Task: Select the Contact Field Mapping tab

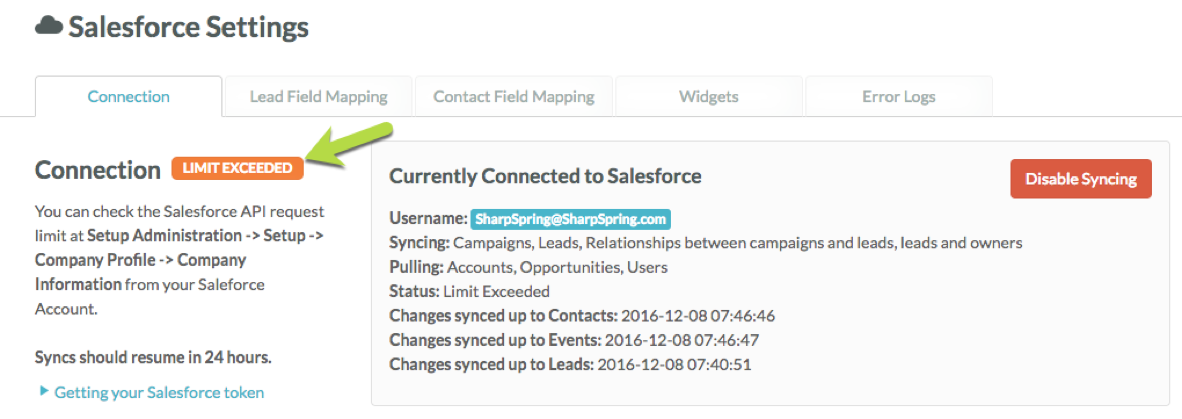Action: (x=513, y=97)
